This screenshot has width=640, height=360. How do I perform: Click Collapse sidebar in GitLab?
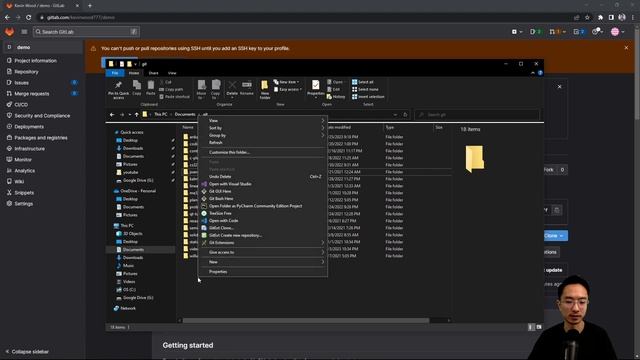pos(27,352)
